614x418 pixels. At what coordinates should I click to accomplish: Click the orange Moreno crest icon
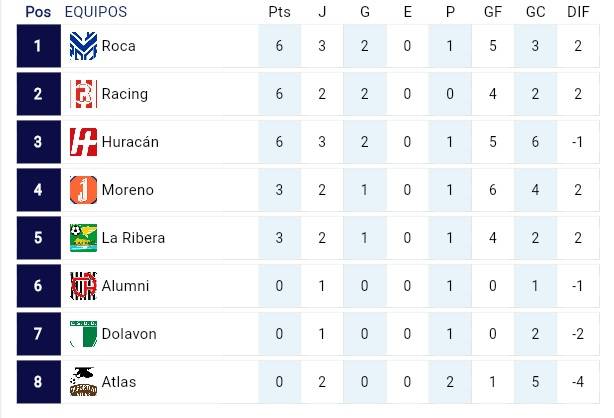[82, 190]
